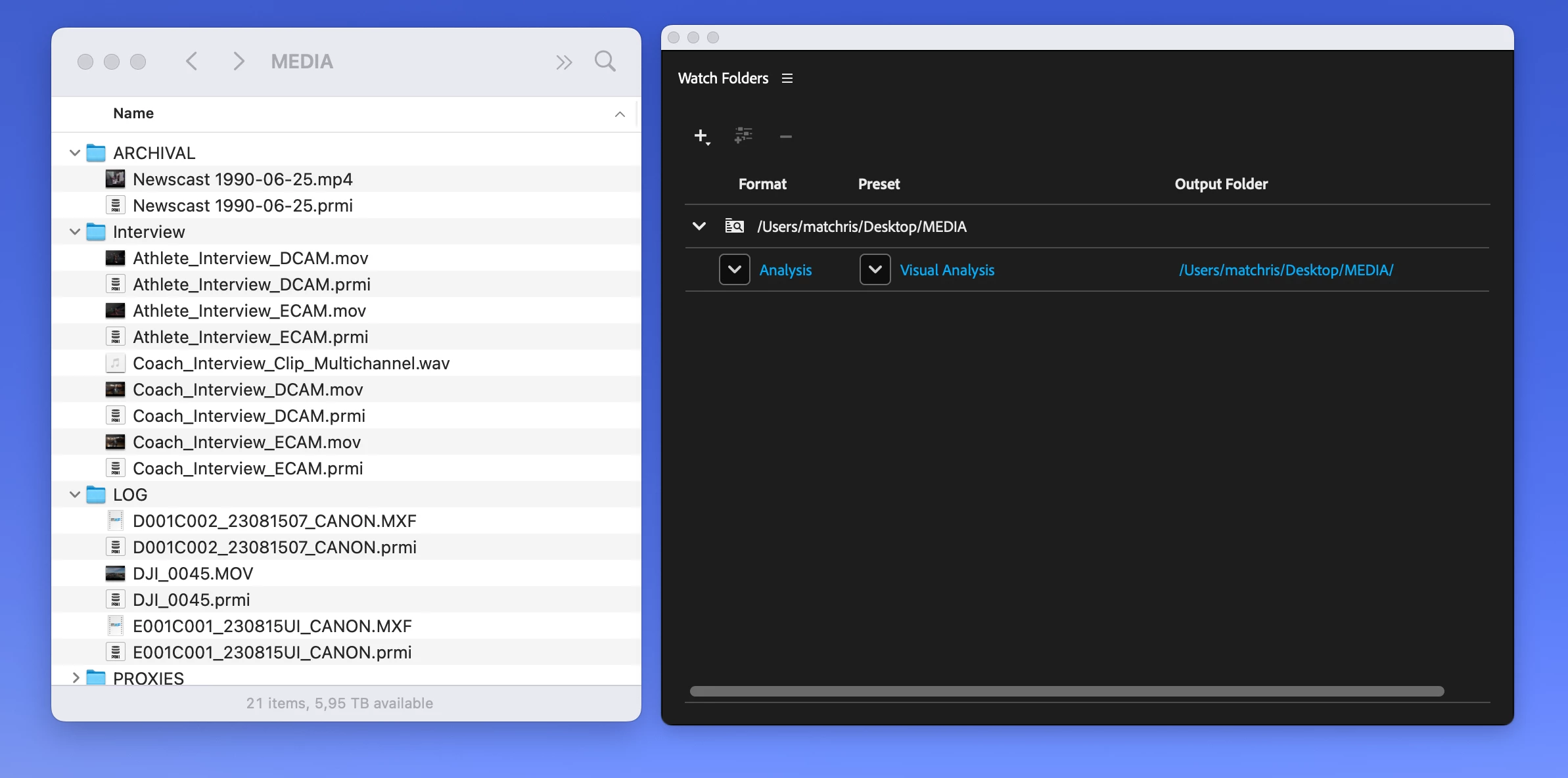The height and width of the screenshot is (778, 1568).
Task: Click the remove watch folder minus icon
Action: 785,137
